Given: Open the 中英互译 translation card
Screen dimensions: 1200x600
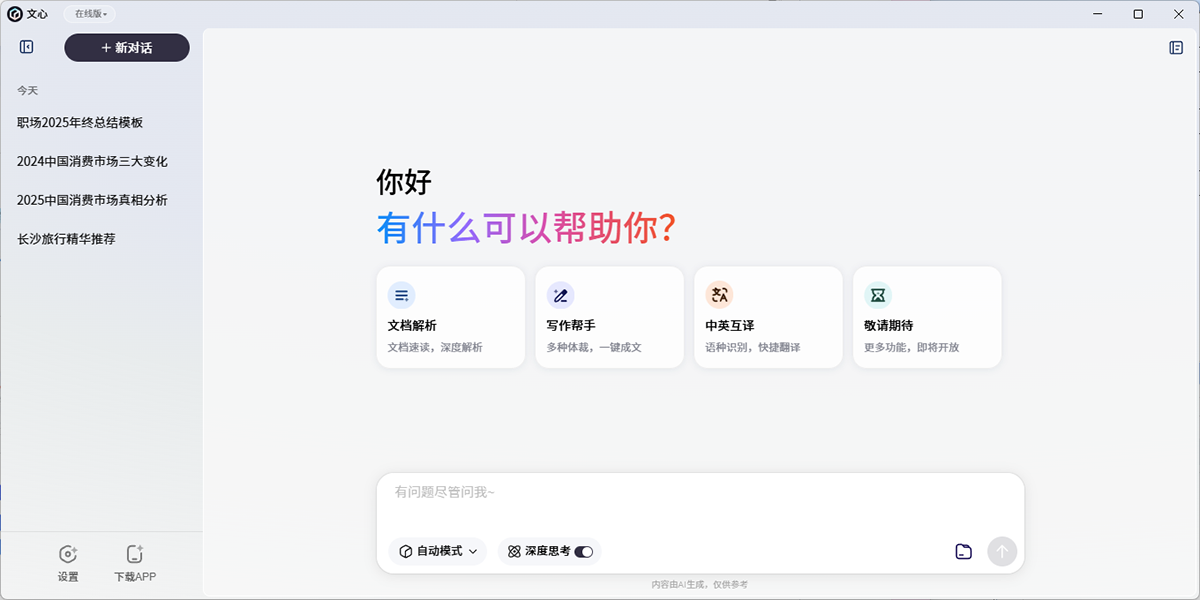Looking at the screenshot, I should point(768,317).
